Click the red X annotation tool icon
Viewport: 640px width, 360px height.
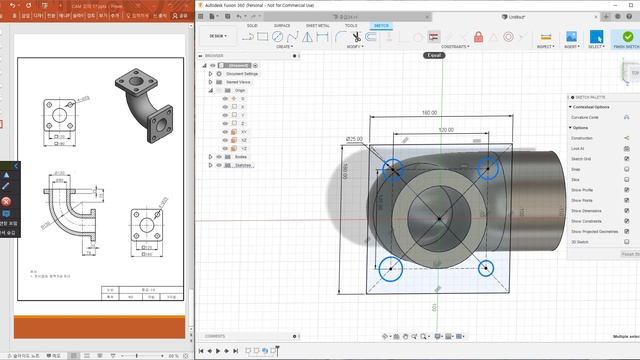pos(6,201)
